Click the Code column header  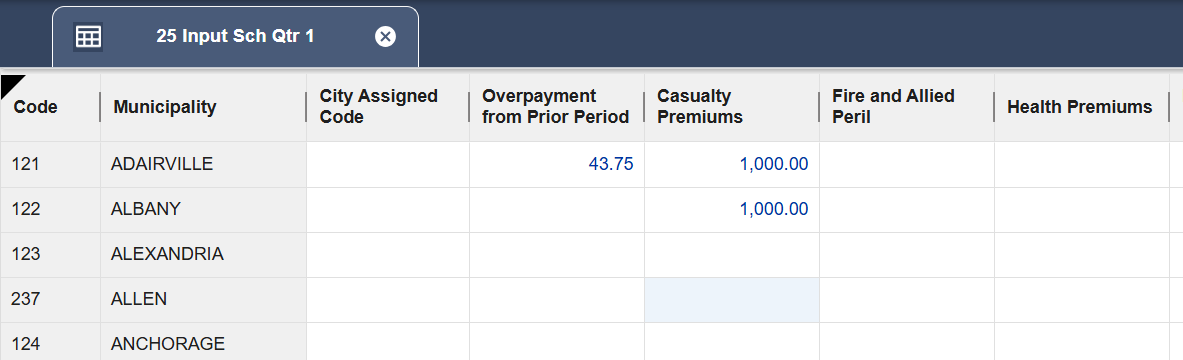point(51,107)
